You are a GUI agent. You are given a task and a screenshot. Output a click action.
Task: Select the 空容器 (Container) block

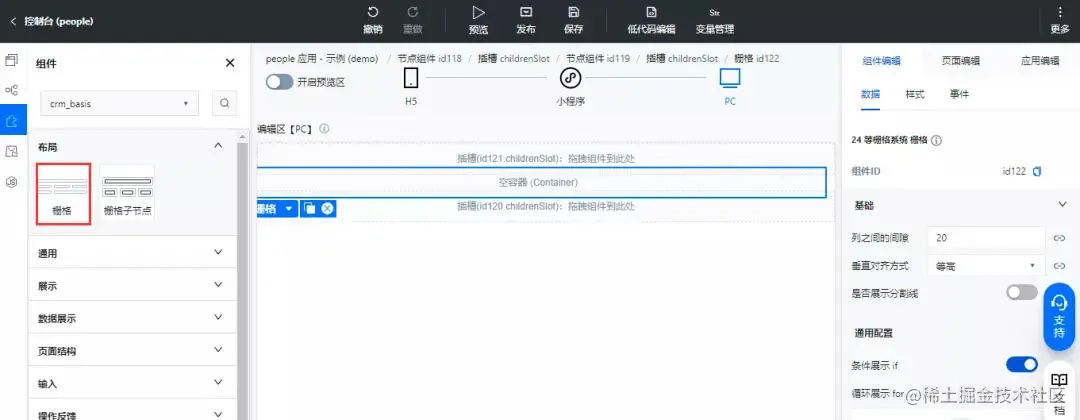(541, 182)
